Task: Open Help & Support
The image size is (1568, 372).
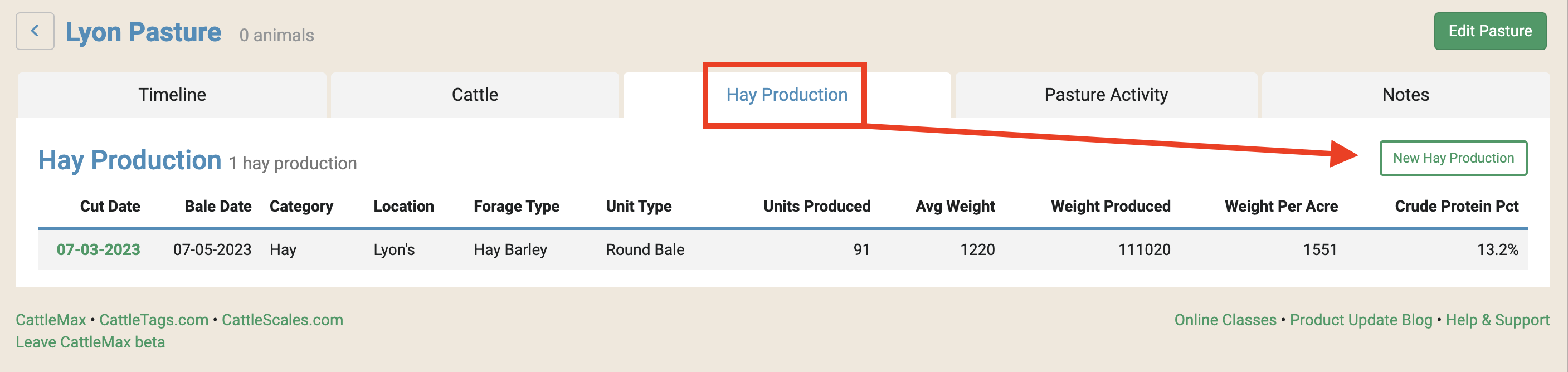Action: (x=1498, y=319)
